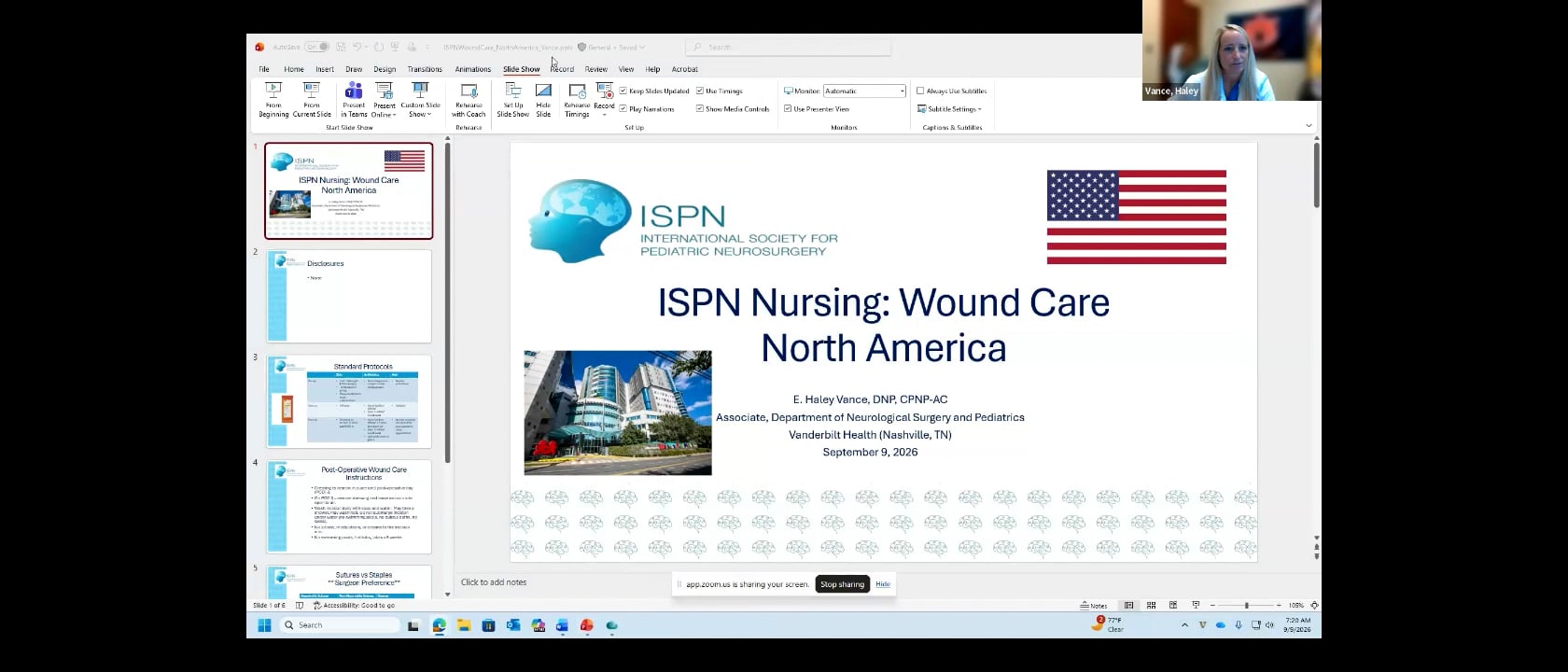The width and height of the screenshot is (1568, 672).
Task: Collapse the ribbon with chevron
Action: click(1309, 125)
